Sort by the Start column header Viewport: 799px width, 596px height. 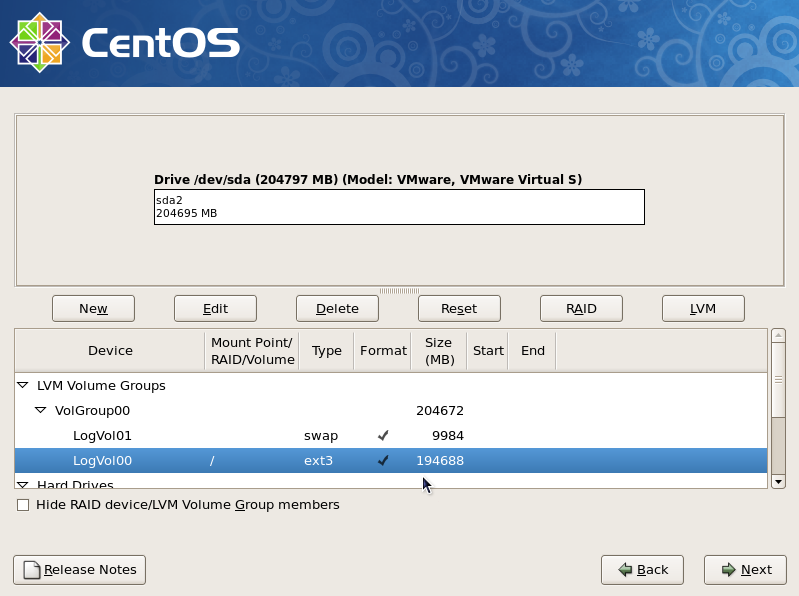[x=488, y=351]
